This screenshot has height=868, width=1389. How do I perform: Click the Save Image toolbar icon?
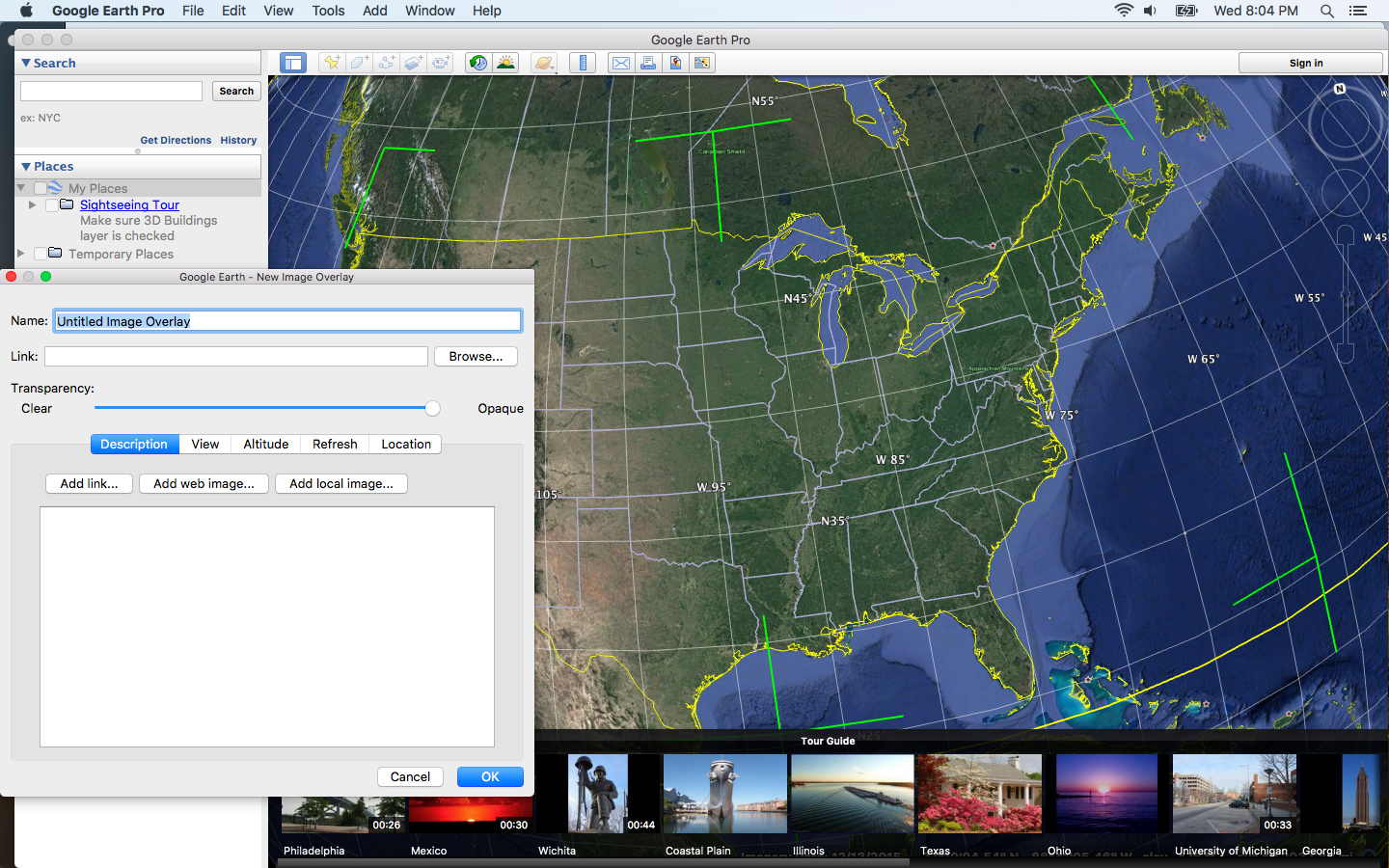coord(675,63)
